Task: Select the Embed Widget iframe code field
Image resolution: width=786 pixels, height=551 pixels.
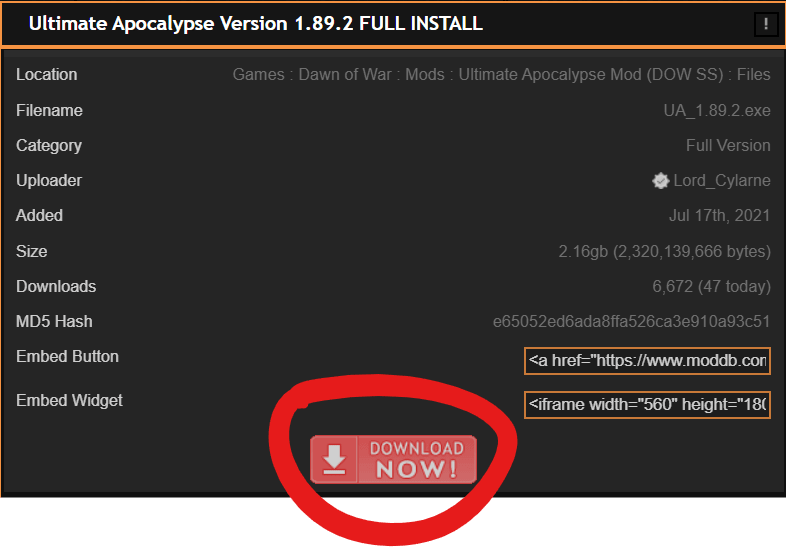Action: (647, 405)
